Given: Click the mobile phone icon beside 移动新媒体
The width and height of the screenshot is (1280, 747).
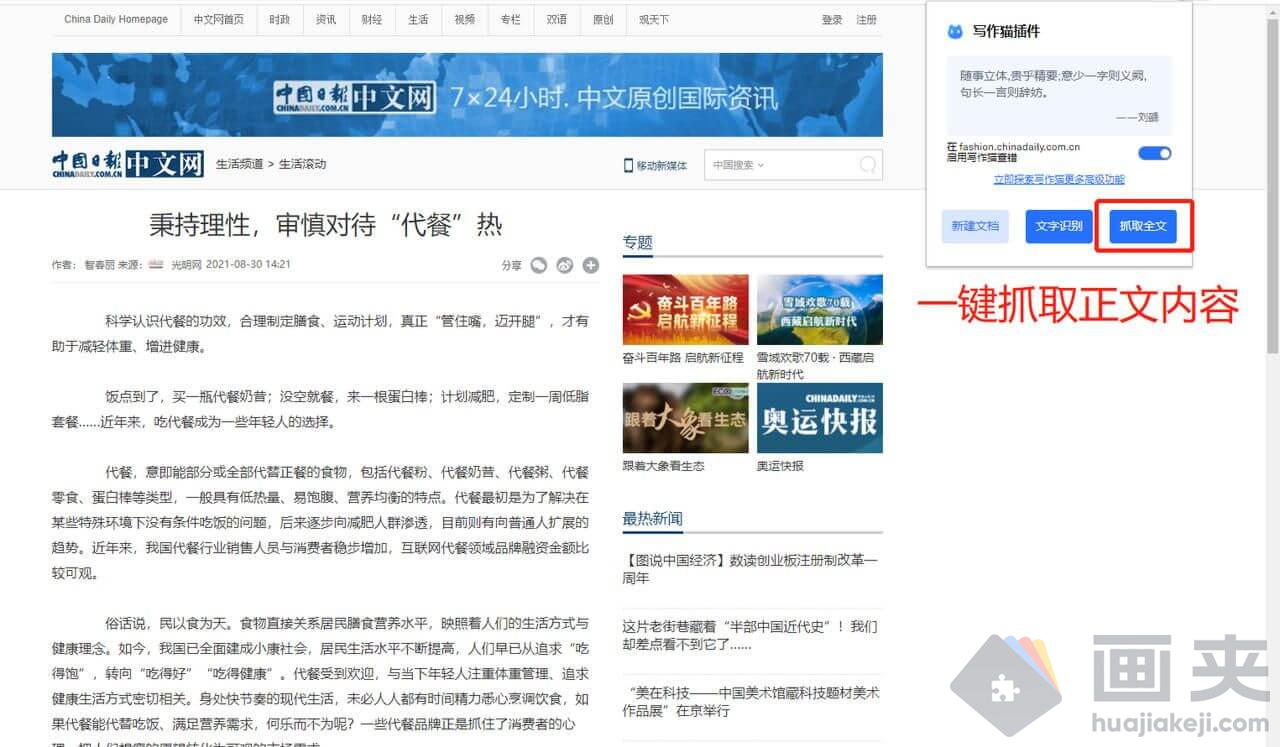Looking at the screenshot, I should 628,165.
